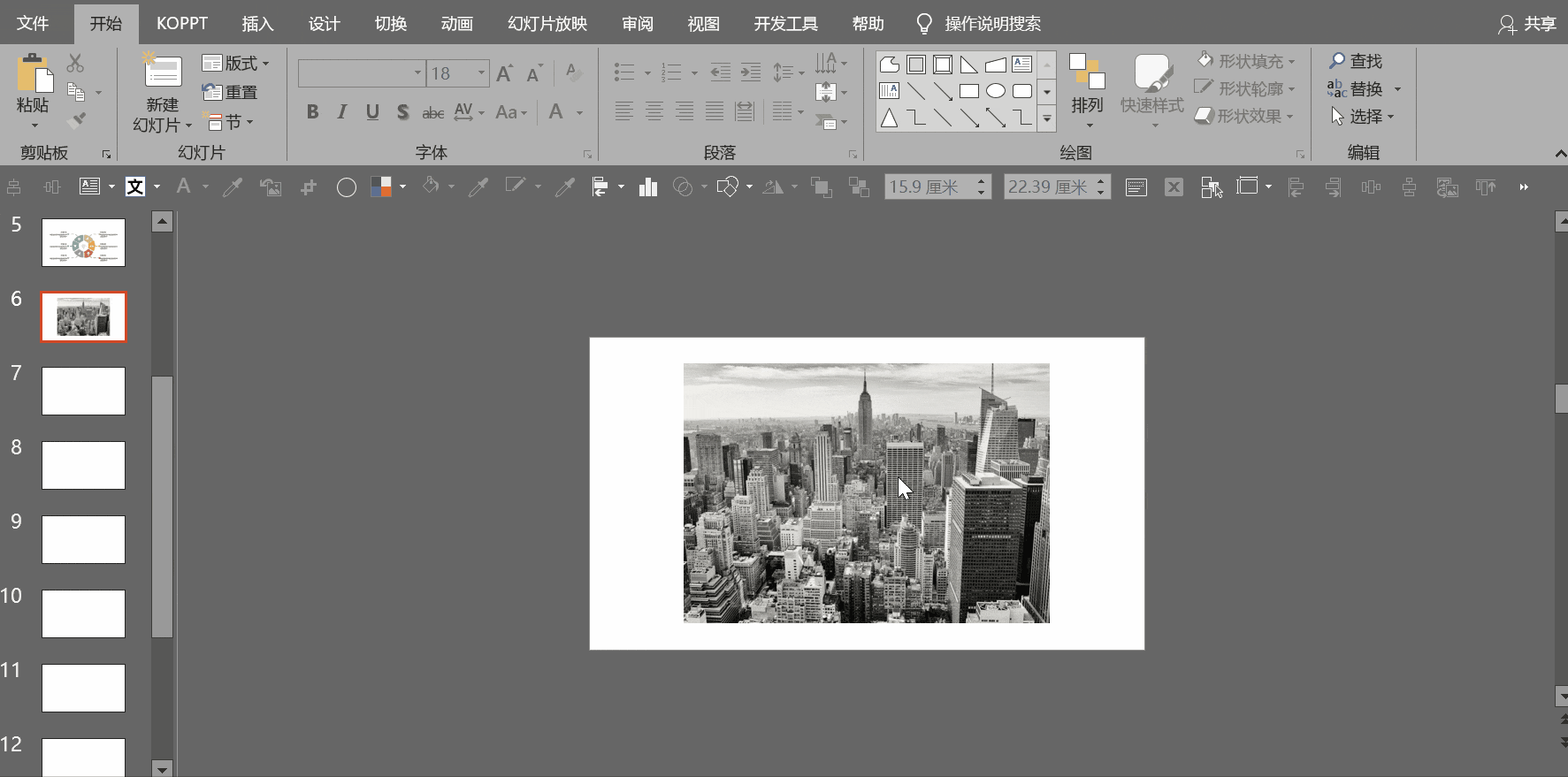Viewport: 1568px width, 777px height.
Task: Click the Cut scissors icon
Action: 75,63
